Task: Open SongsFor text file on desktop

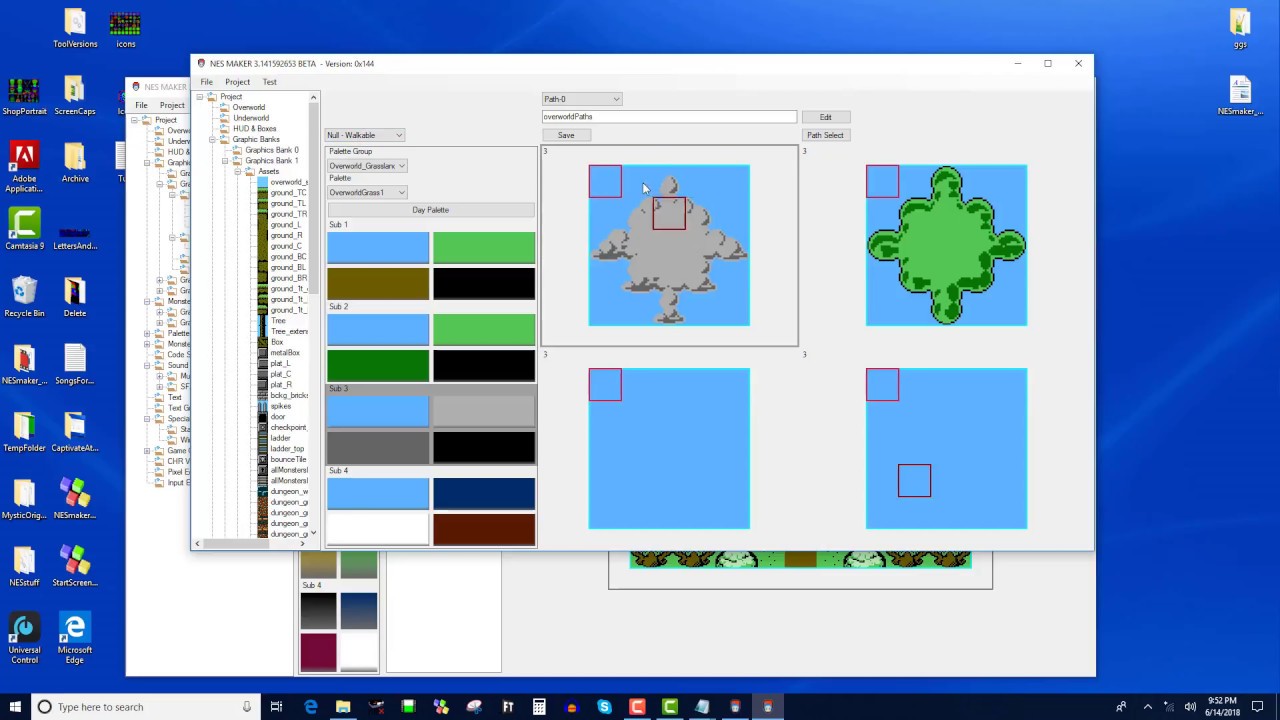Action: tap(75, 364)
